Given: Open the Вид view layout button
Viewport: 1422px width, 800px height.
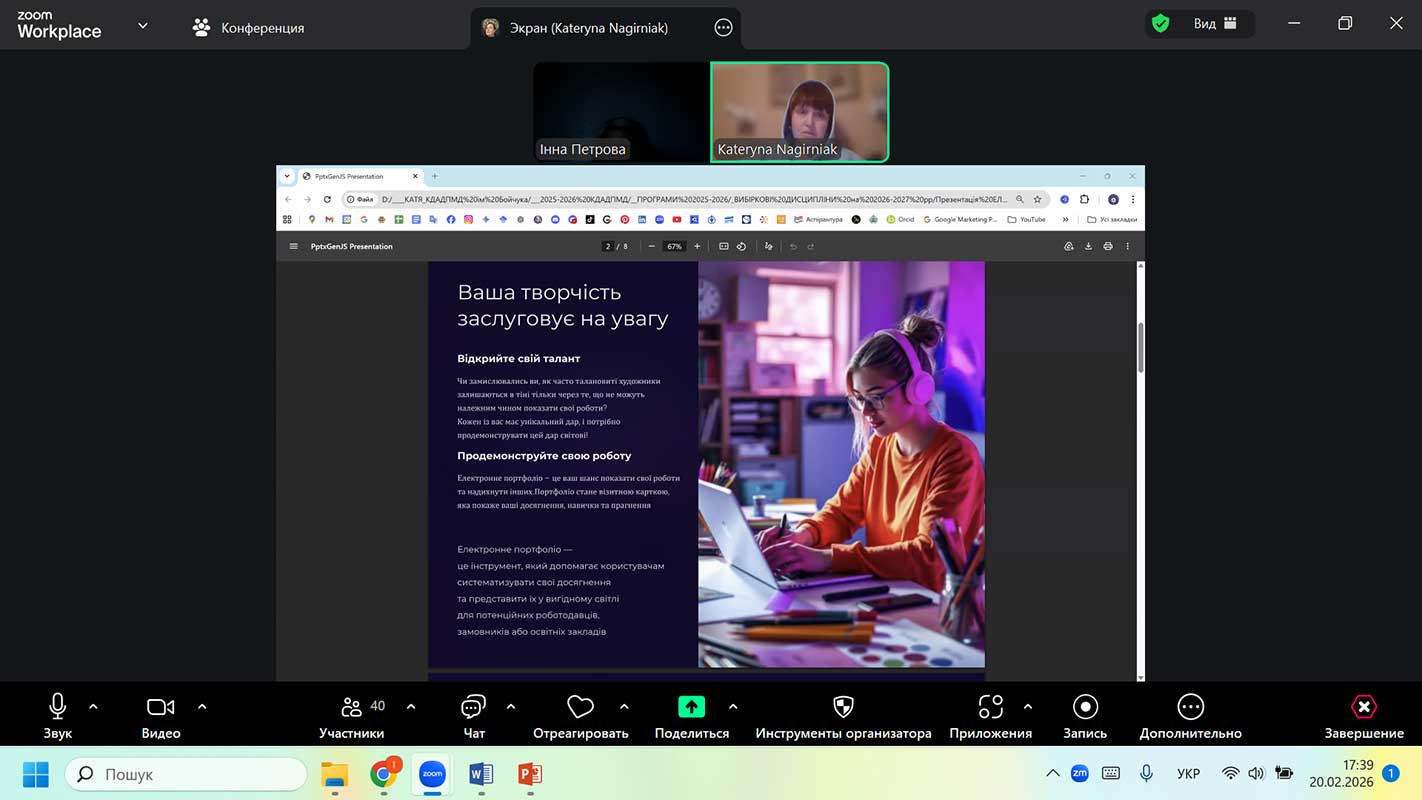Looking at the screenshot, I should click(x=1214, y=24).
